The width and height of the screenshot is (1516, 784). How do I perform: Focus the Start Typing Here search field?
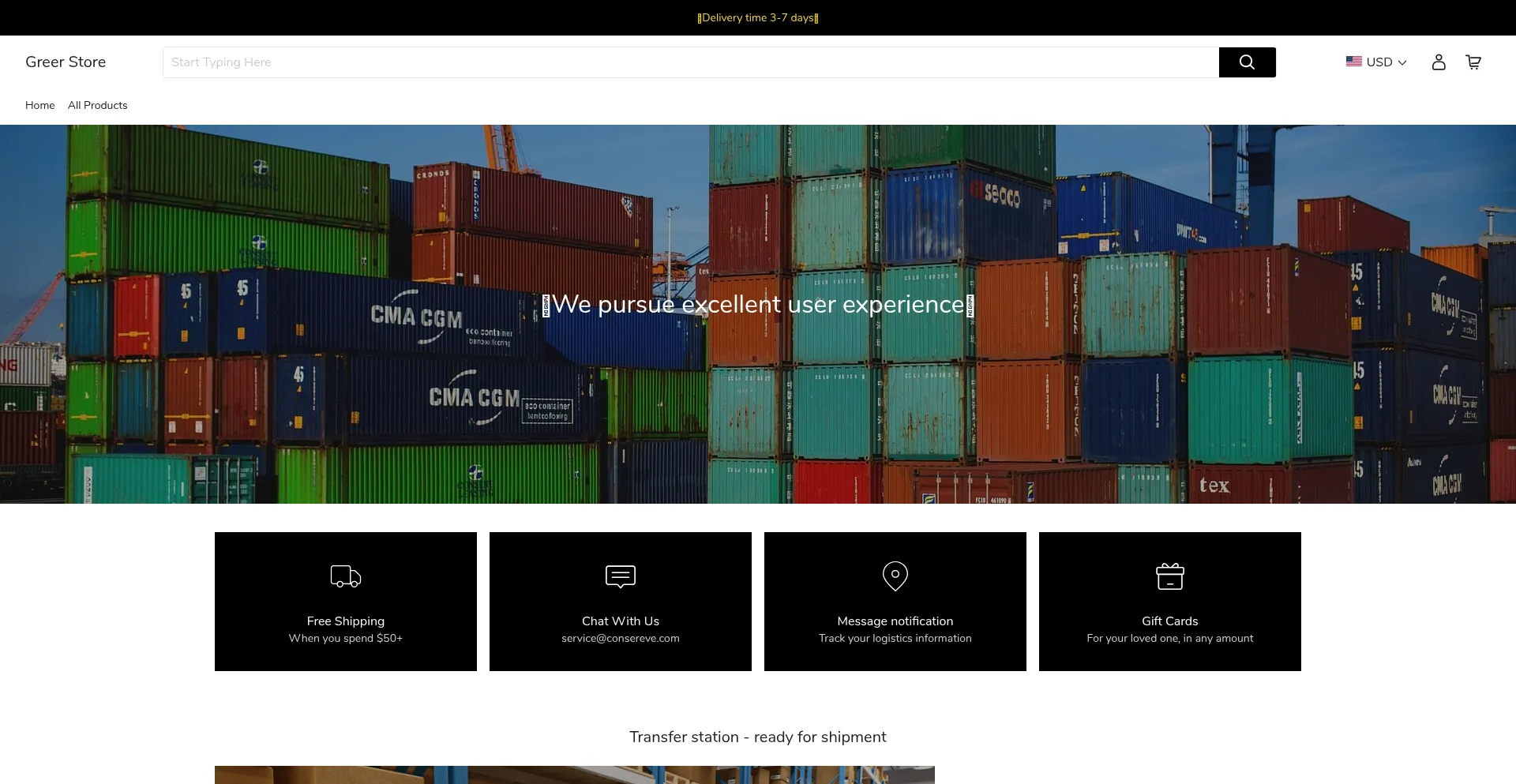pyautogui.click(x=691, y=62)
